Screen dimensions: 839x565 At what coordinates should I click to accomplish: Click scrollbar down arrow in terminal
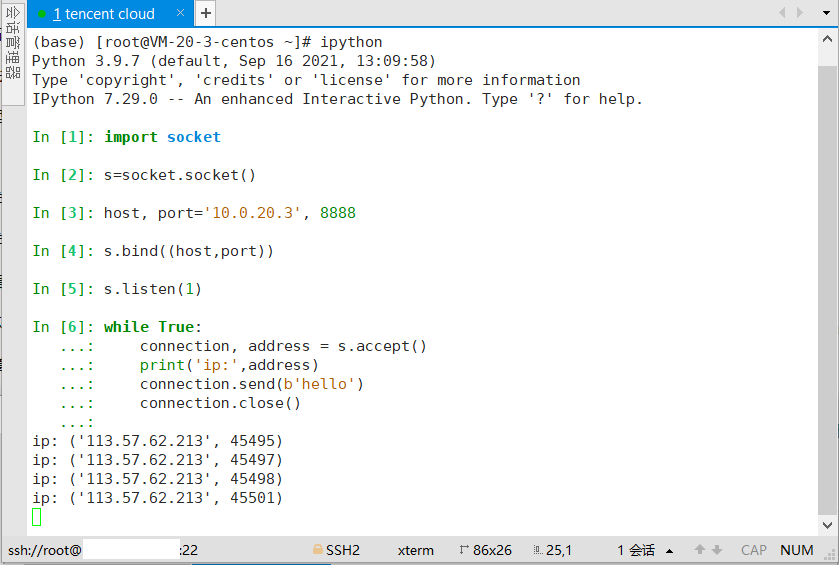click(x=827, y=525)
